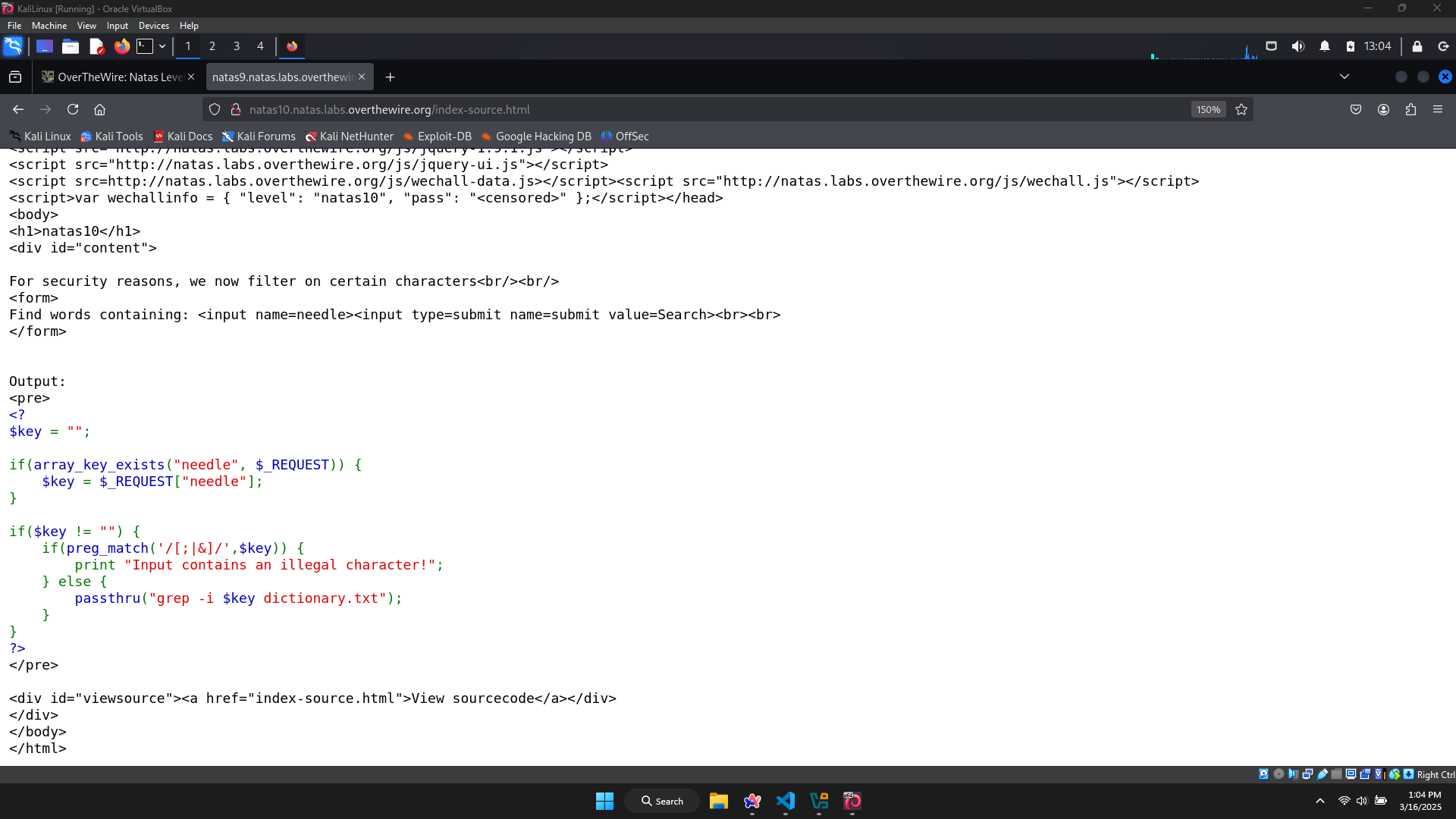Switch to workspace 1
Viewport: 1456px width, 819px height.
pos(188,46)
